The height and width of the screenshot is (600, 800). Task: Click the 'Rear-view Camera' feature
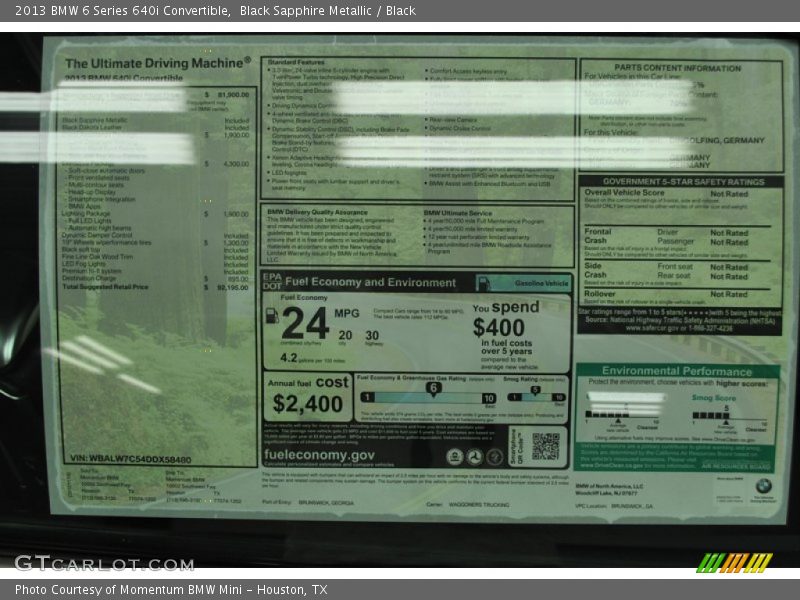(453, 120)
